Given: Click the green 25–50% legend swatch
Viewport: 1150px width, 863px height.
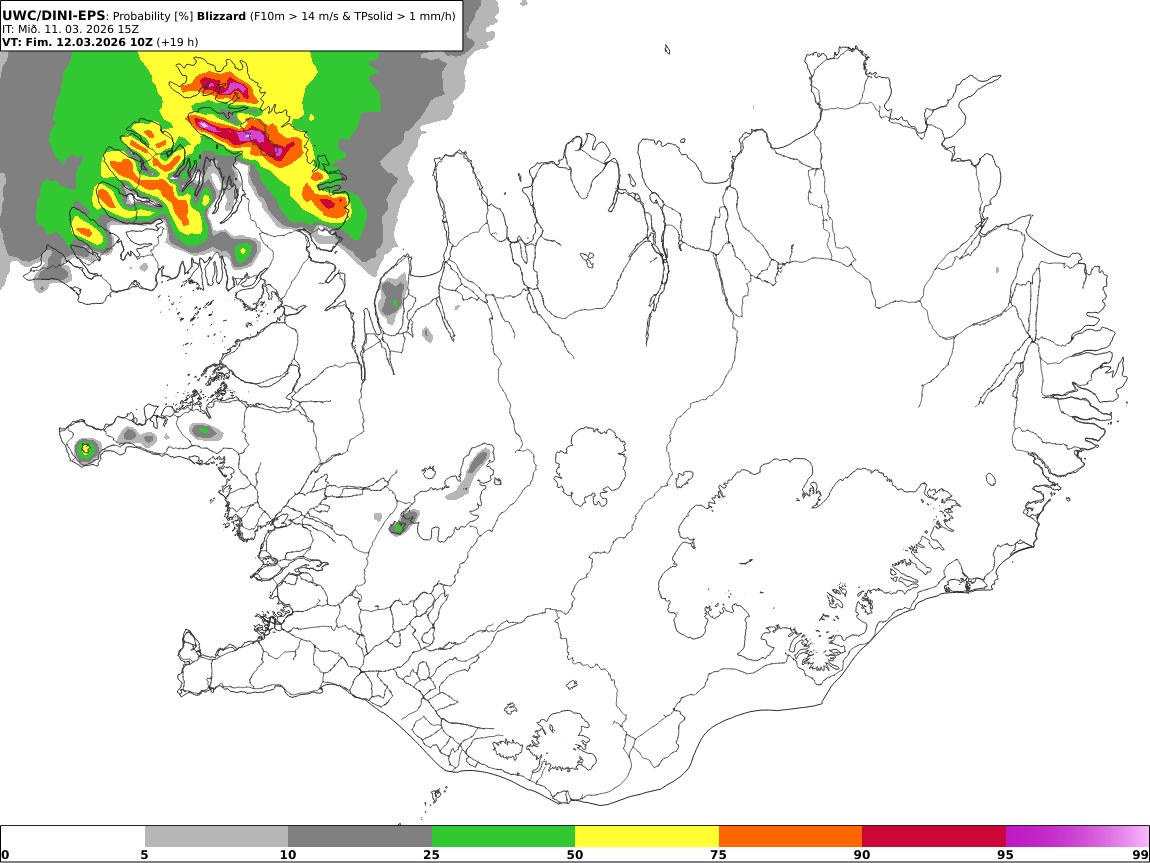Looking at the screenshot, I should click(x=503, y=836).
